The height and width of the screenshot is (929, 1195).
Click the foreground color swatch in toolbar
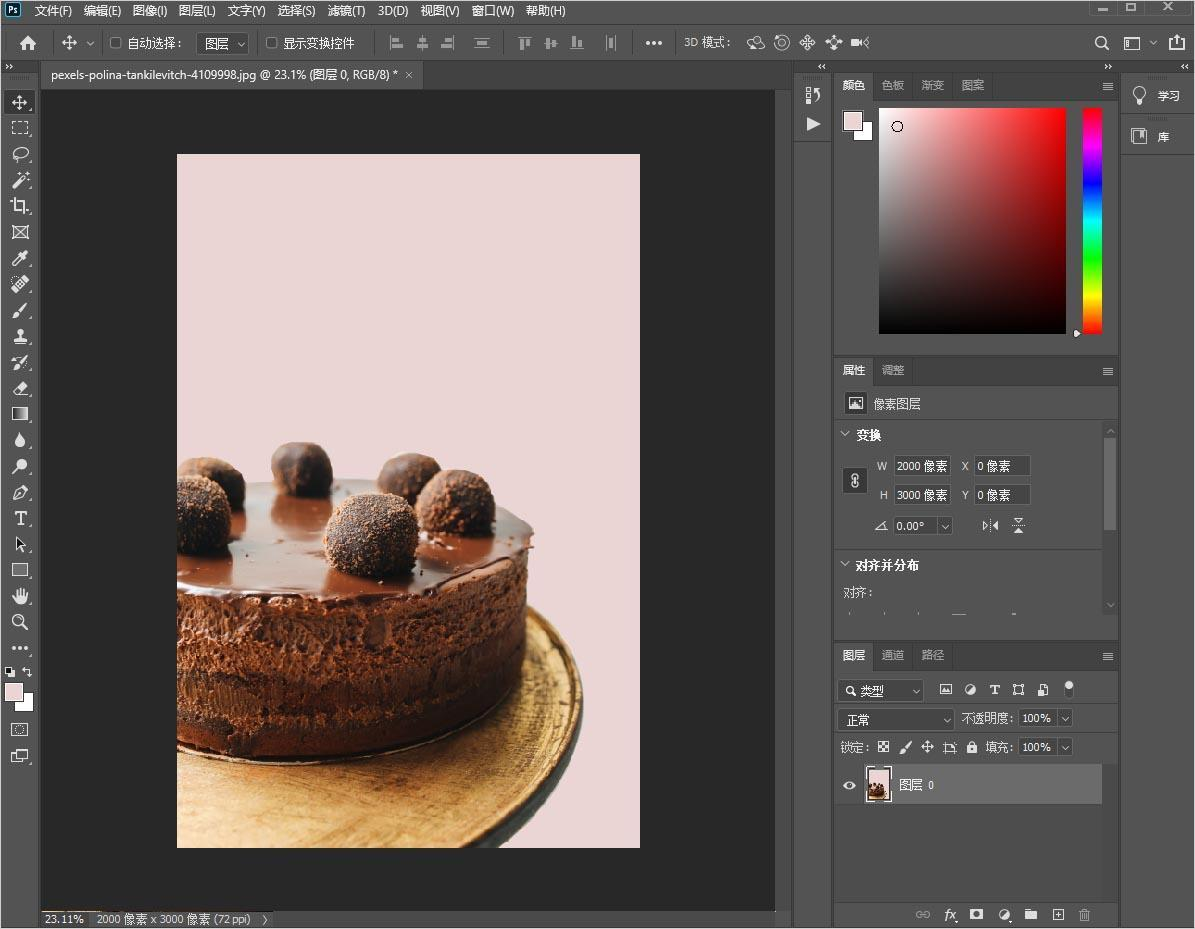pos(14,692)
